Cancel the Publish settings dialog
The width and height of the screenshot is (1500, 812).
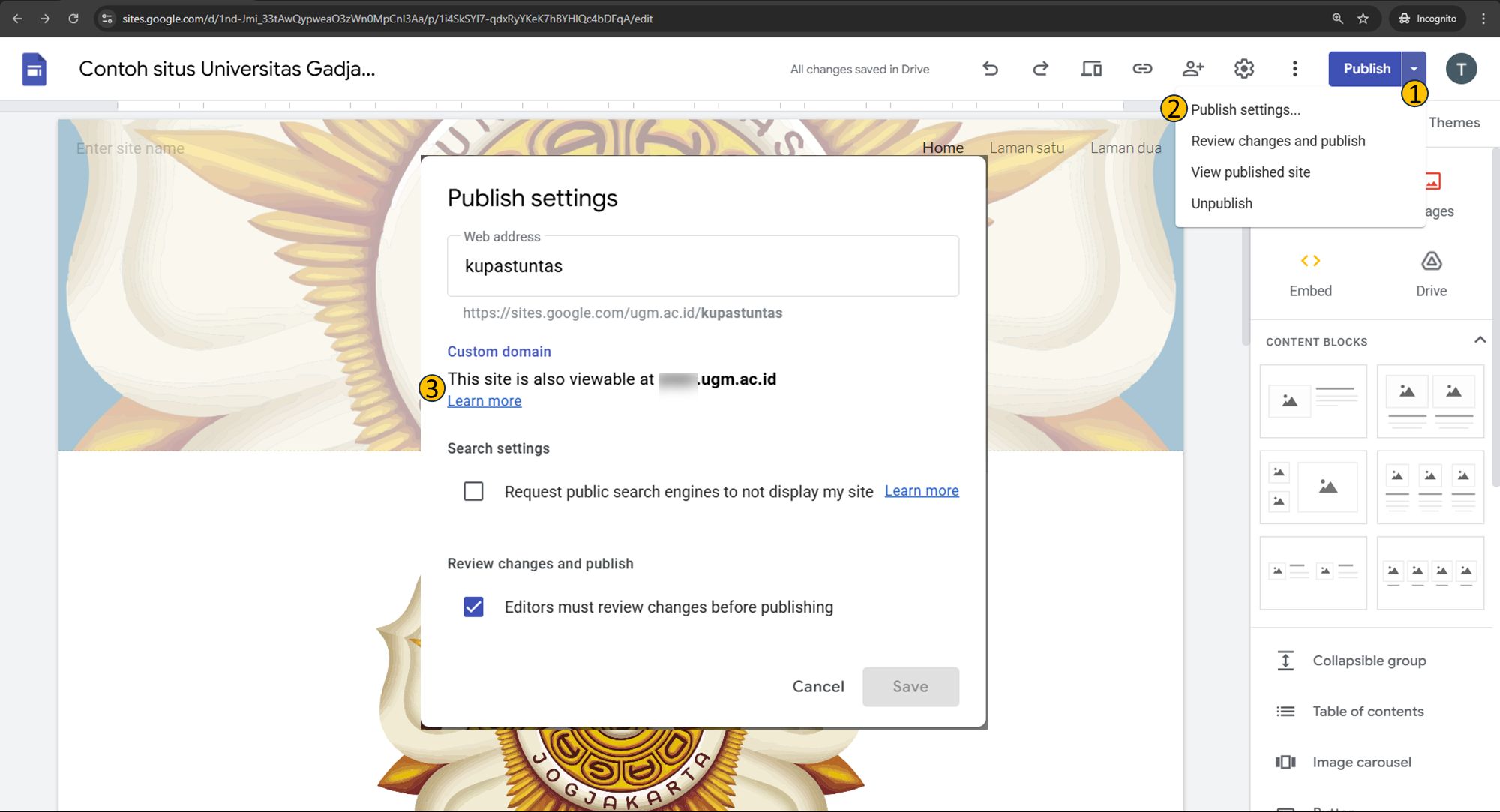(818, 687)
